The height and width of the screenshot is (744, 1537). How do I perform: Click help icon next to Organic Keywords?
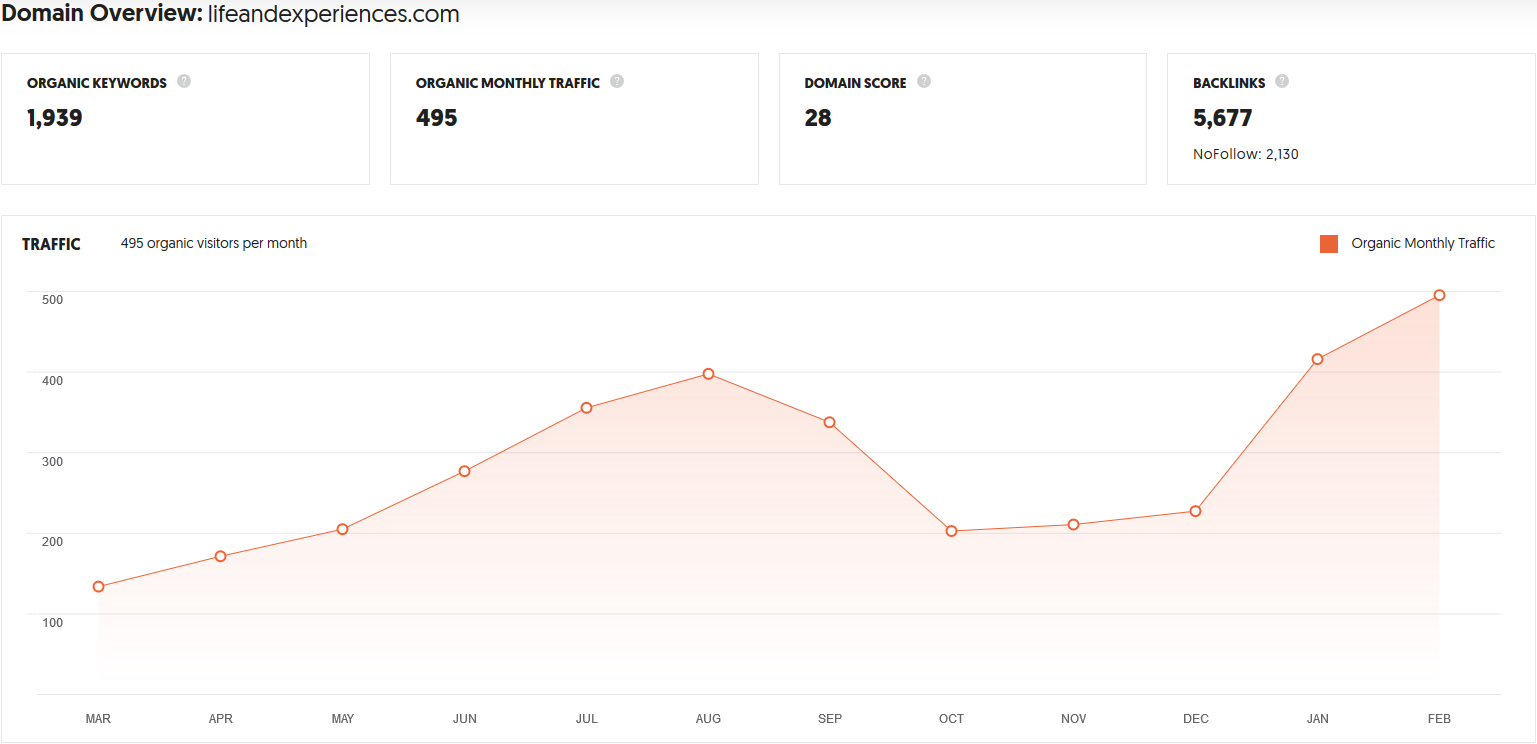[184, 82]
